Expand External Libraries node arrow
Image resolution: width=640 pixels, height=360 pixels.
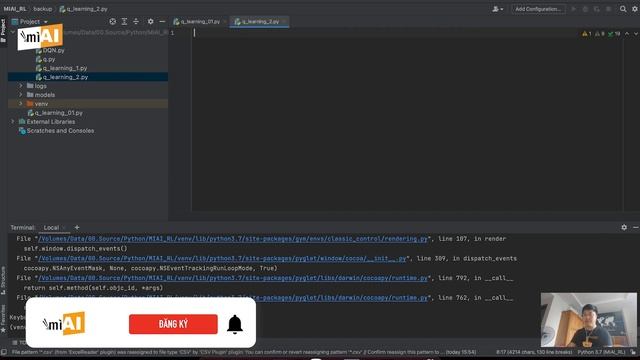(x=13, y=122)
